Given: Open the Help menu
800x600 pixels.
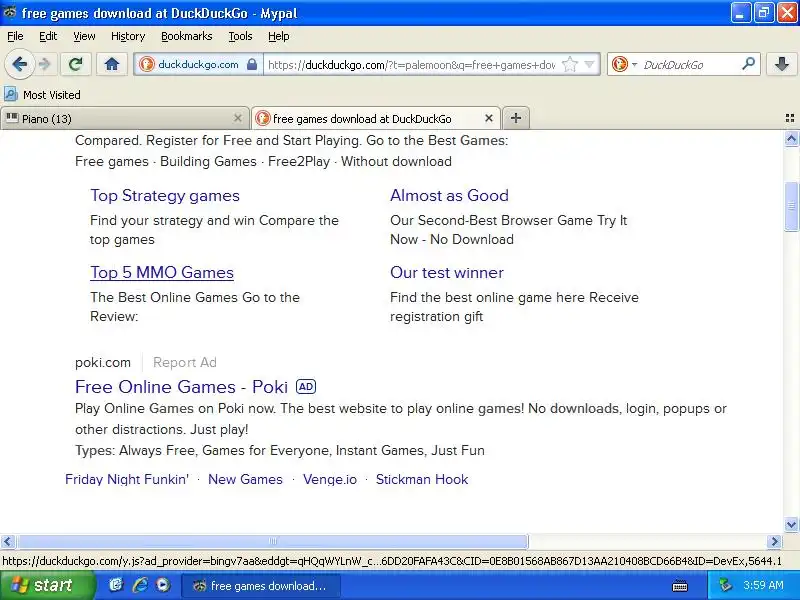Looking at the screenshot, I should (x=279, y=36).
